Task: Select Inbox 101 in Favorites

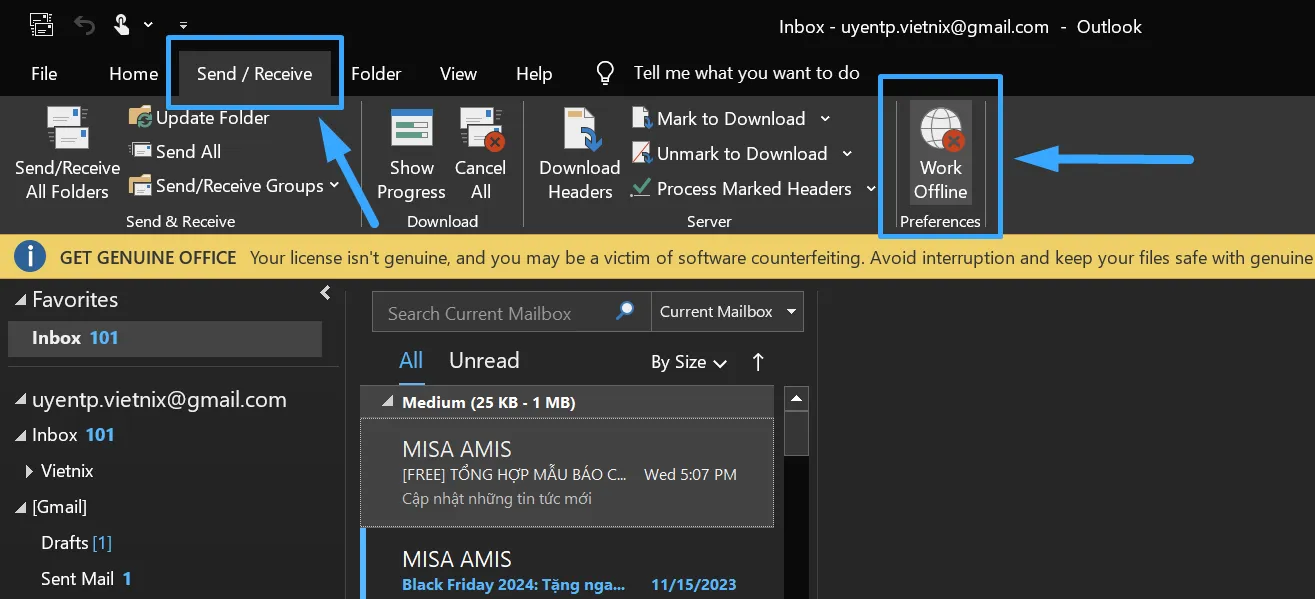Action: 165,338
